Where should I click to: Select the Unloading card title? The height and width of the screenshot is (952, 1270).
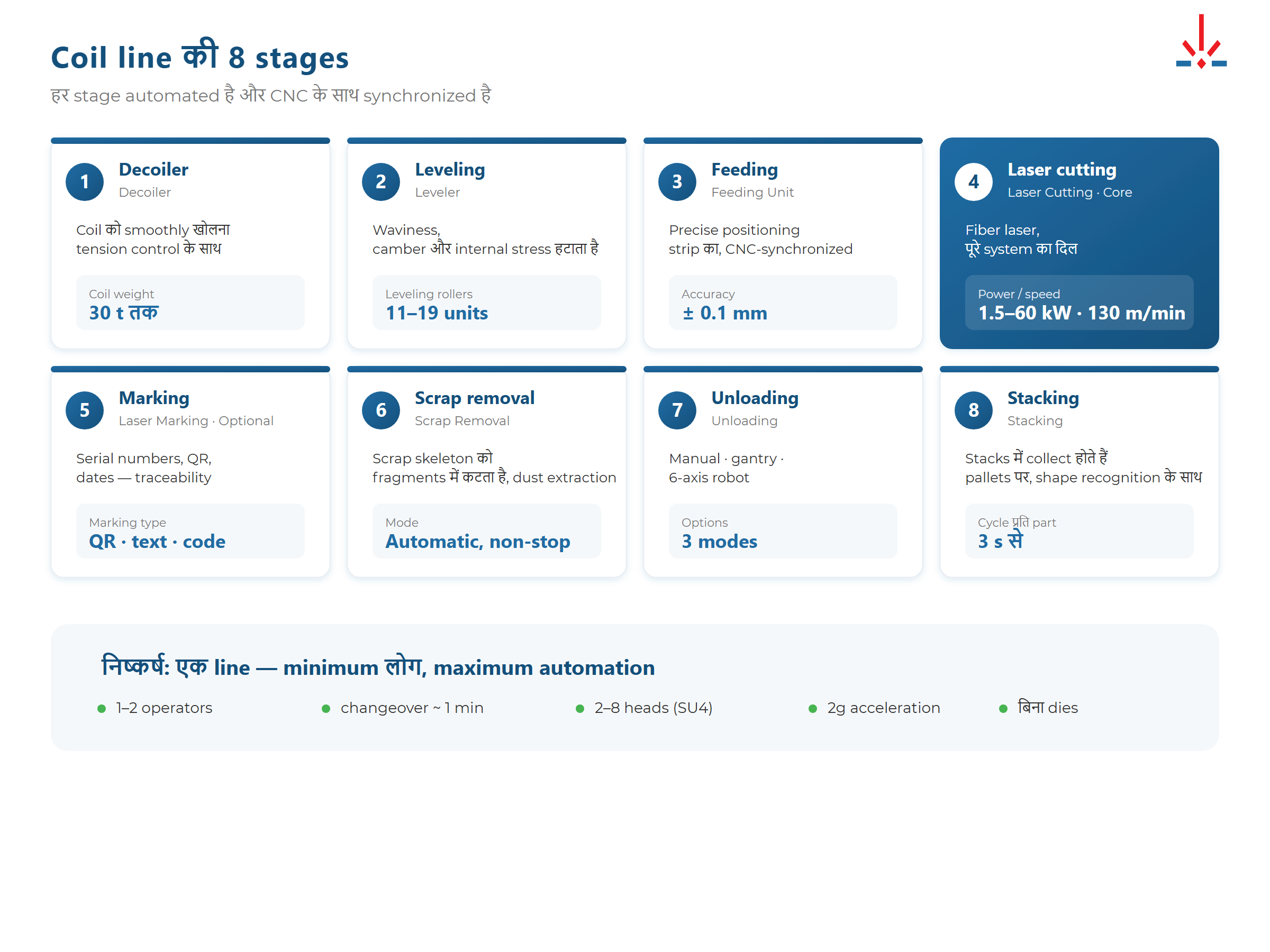click(x=755, y=398)
